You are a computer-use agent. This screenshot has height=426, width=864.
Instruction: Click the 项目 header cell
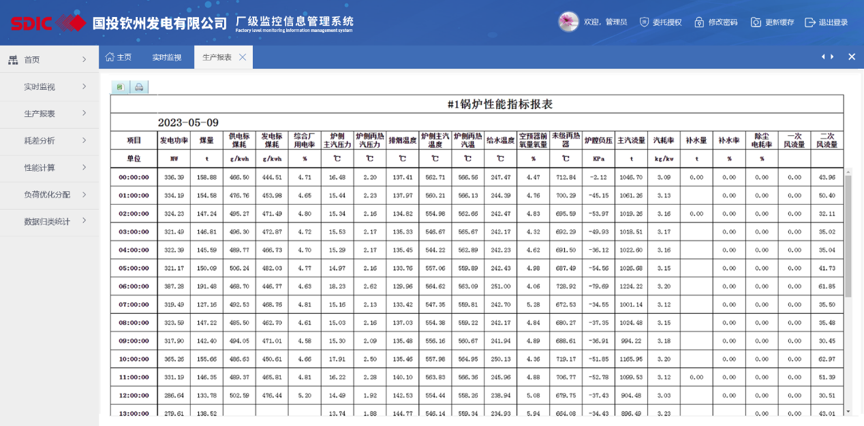(x=133, y=140)
